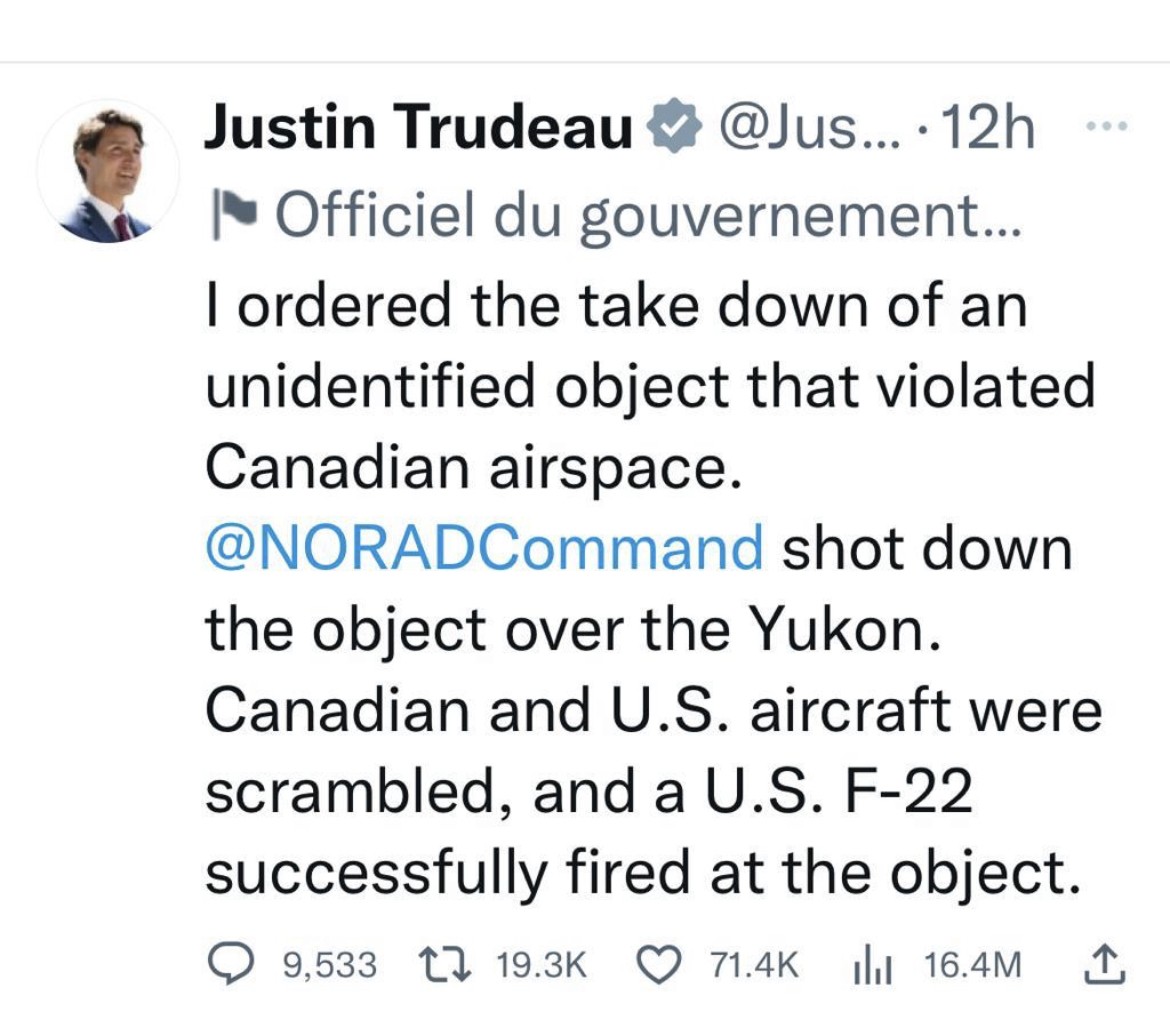This screenshot has width=1170, height=1022.
Task: Open the reply speech bubble icon
Action: pos(231,964)
